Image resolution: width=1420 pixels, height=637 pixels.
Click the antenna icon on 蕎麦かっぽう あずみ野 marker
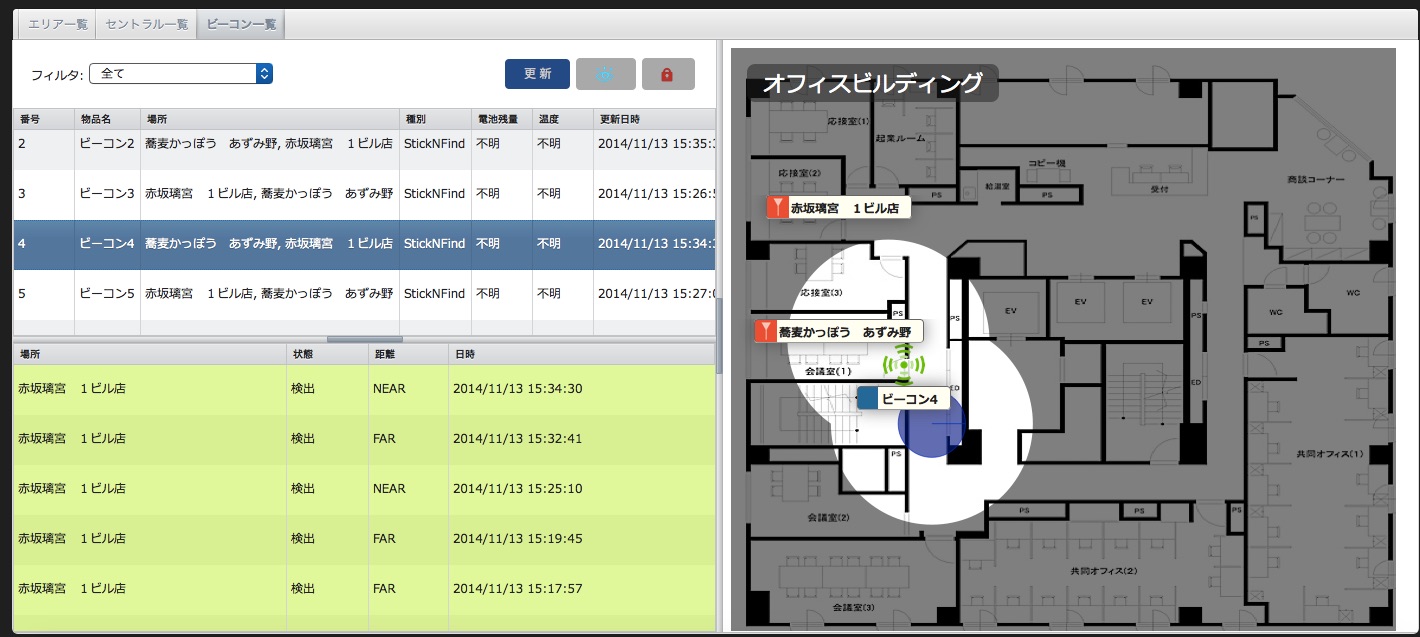[766, 331]
